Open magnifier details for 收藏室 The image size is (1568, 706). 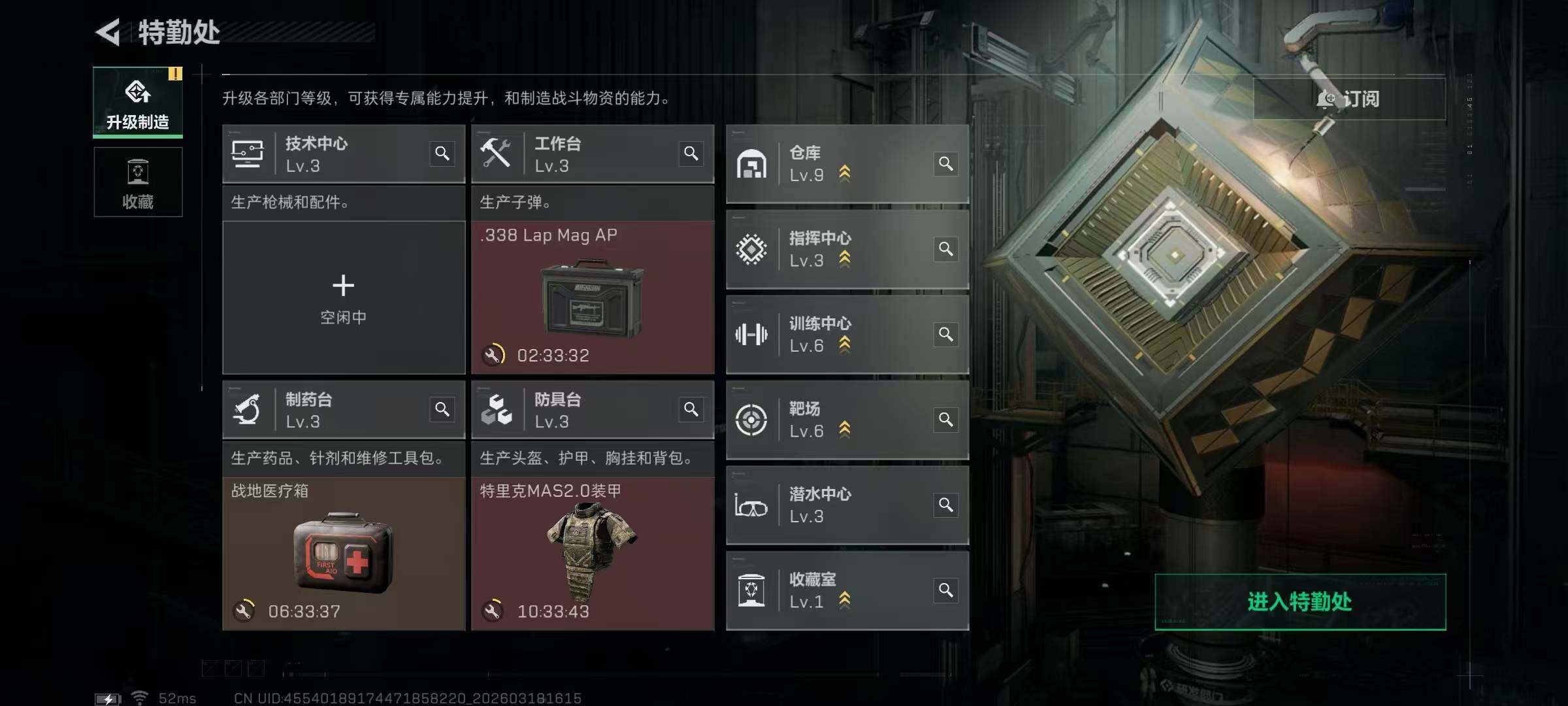click(x=946, y=591)
